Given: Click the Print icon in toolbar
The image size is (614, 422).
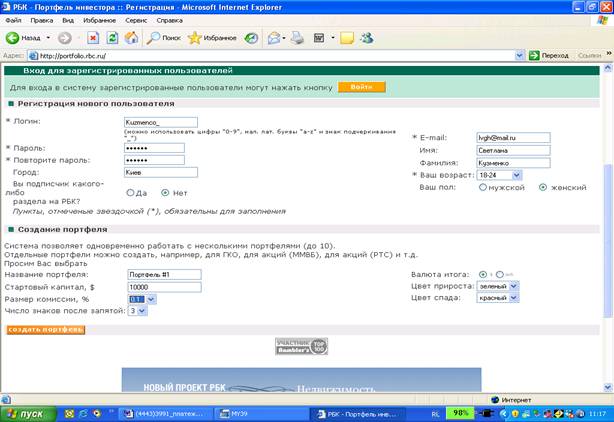Looking at the screenshot, I should 297,38.
